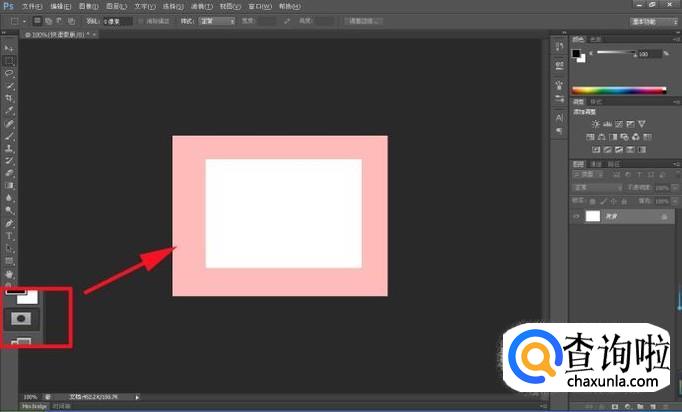Switch to the Swatches tab
The image size is (682, 412).
click(x=596, y=40)
